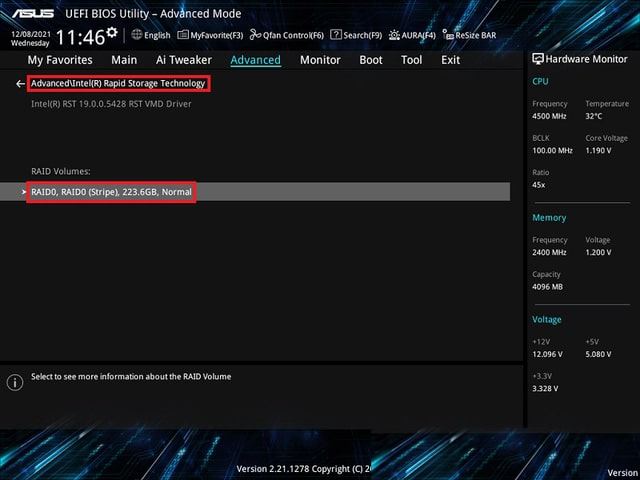Click the AURA lighting icon

[394, 35]
